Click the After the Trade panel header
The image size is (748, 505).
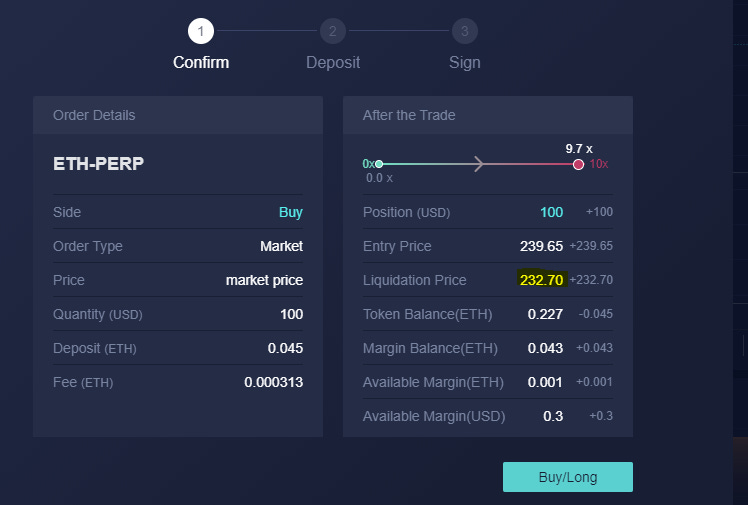(488, 115)
